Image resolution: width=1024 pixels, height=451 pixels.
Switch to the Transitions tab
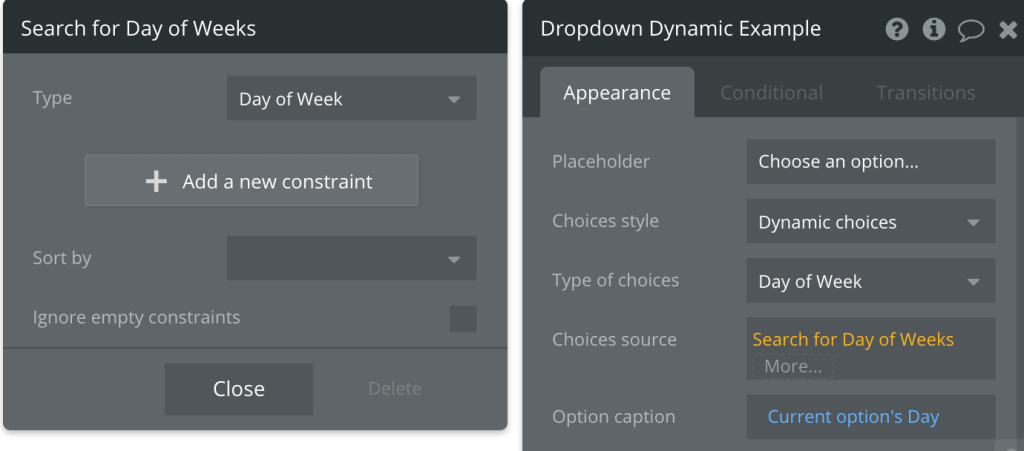925,93
